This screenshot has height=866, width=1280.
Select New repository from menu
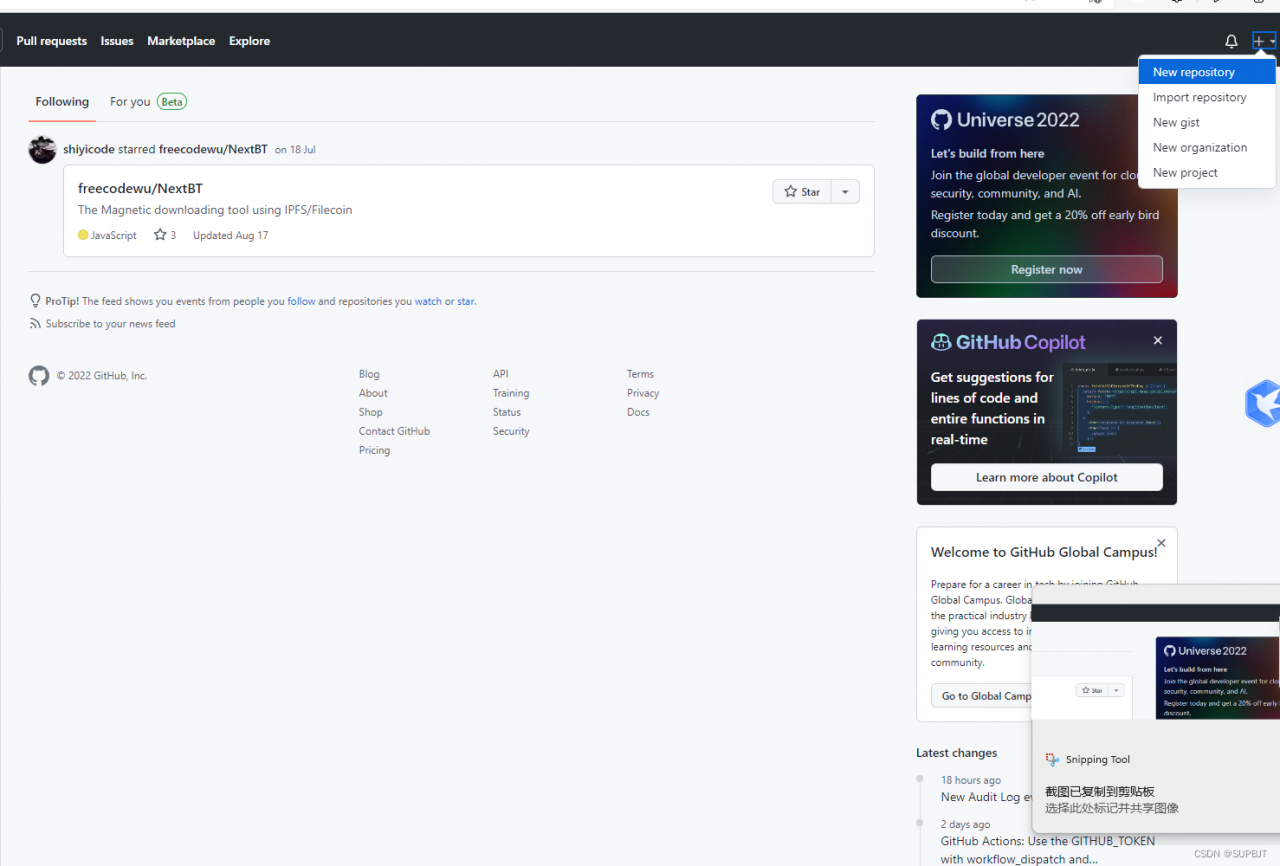click(x=1207, y=72)
